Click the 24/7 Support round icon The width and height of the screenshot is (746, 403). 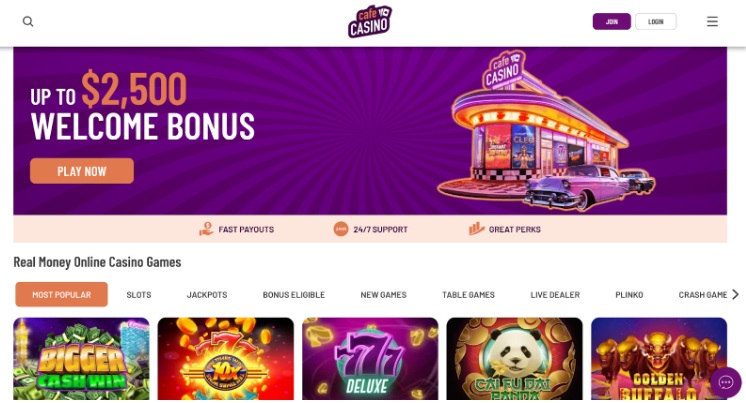pos(341,229)
